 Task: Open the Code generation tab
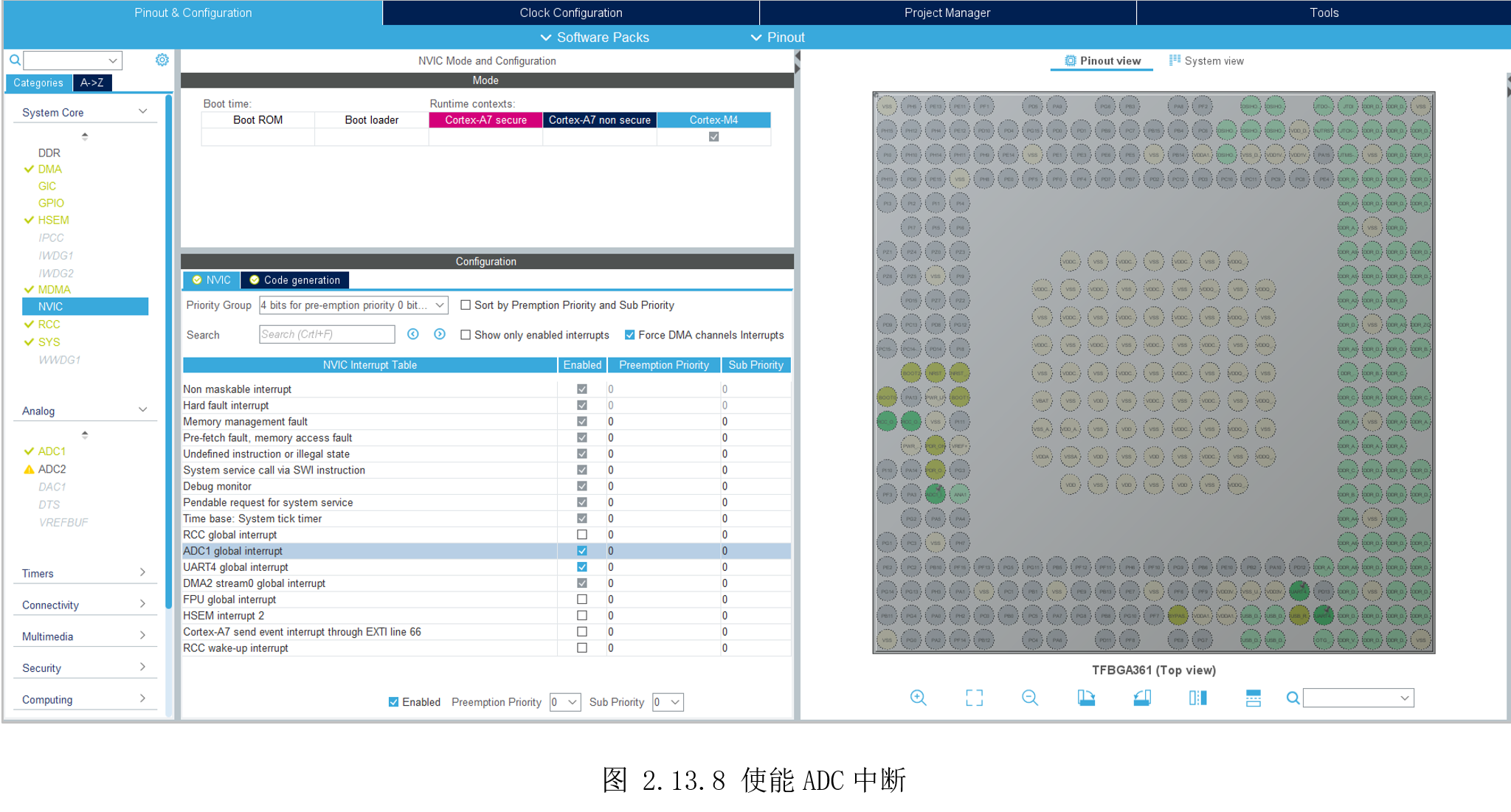295,280
